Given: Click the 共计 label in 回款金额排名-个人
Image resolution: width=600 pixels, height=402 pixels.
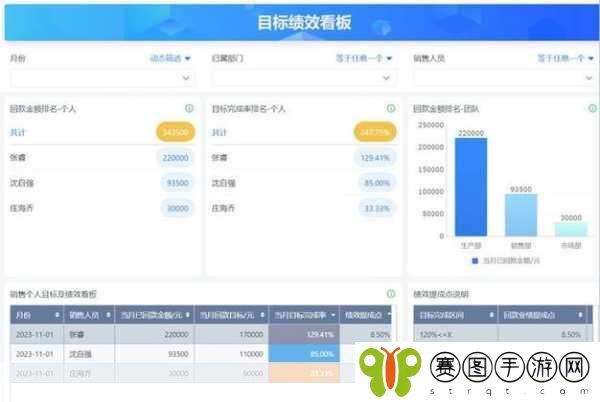Looking at the screenshot, I should coord(18,132).
